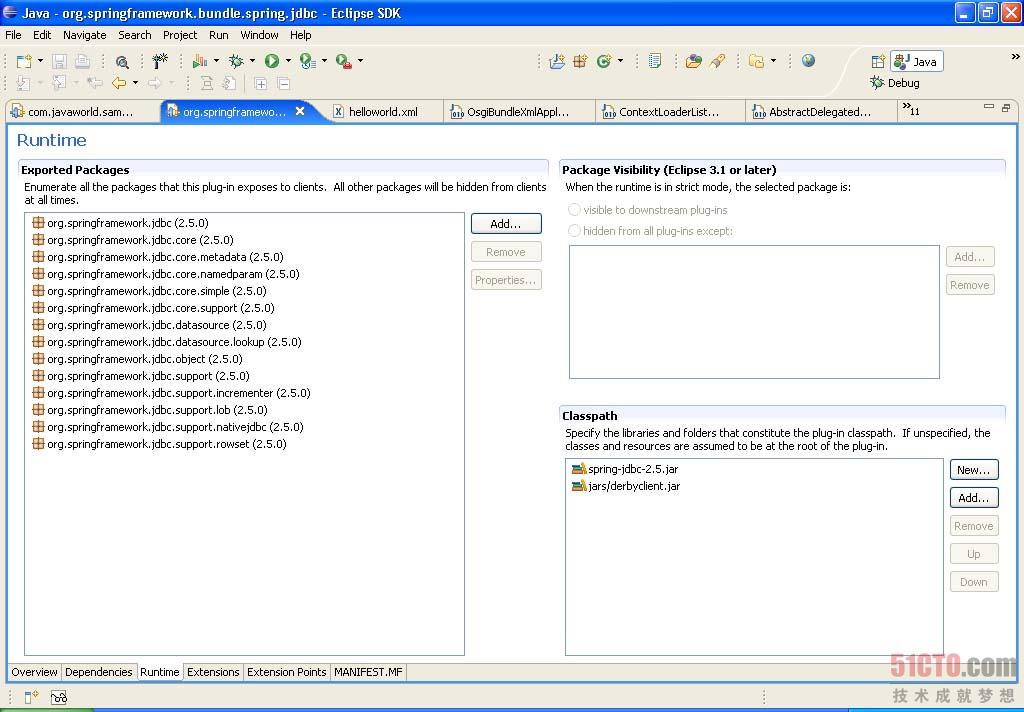The width and height of the screenshot is (1024, 712).
Task: Click the Run Last Launched history icon
Action: point(308,61)
